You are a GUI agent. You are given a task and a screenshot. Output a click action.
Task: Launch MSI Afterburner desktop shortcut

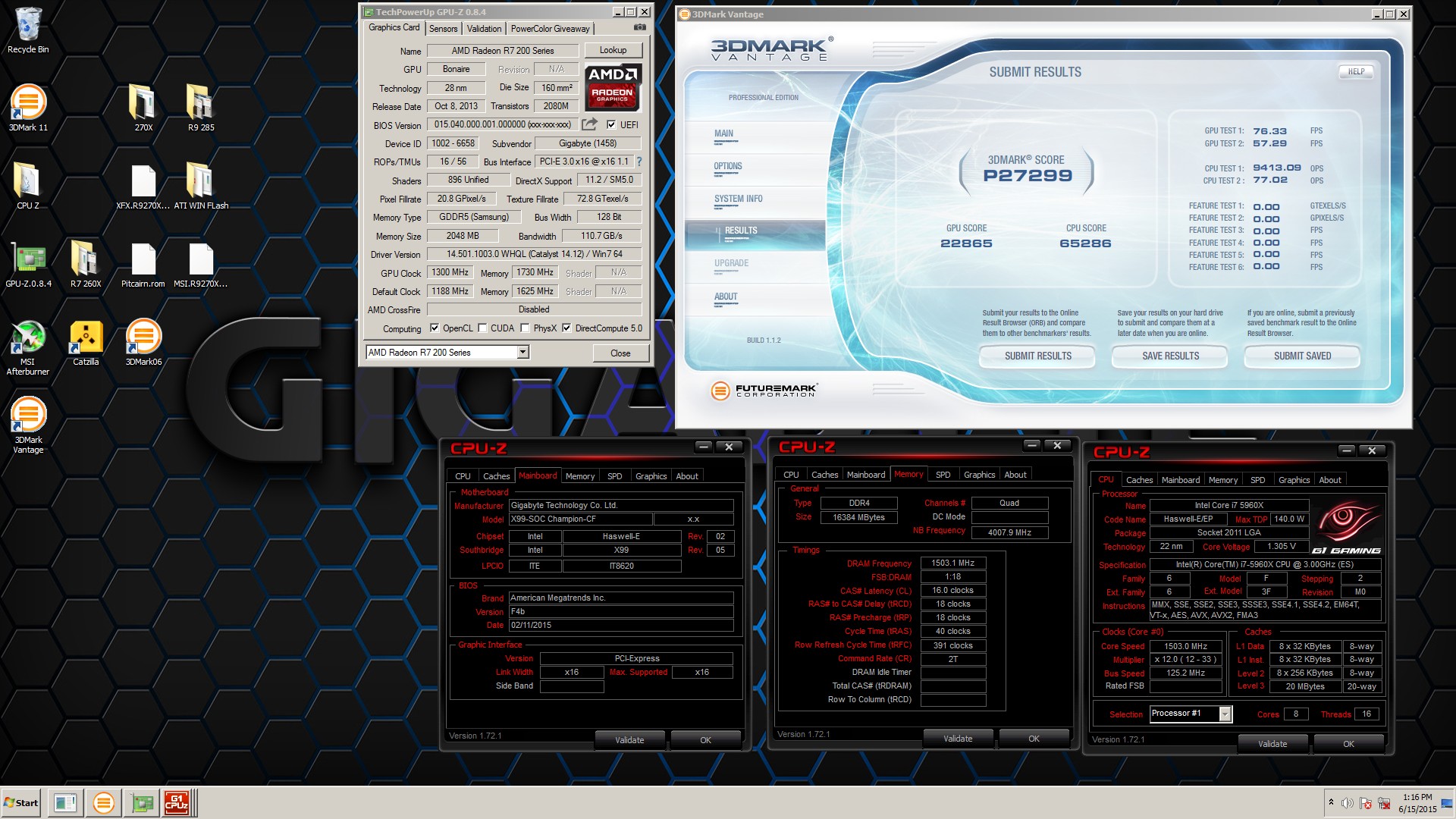pos(28,347)
